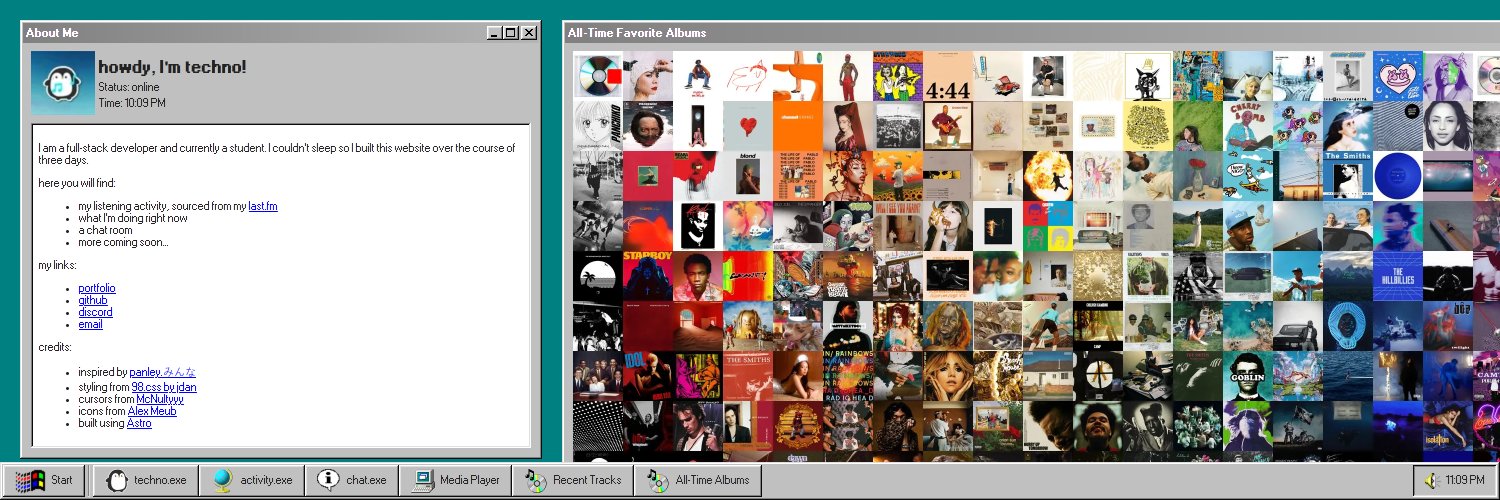Visit the McNultyyy cursors link

(160, 399)
